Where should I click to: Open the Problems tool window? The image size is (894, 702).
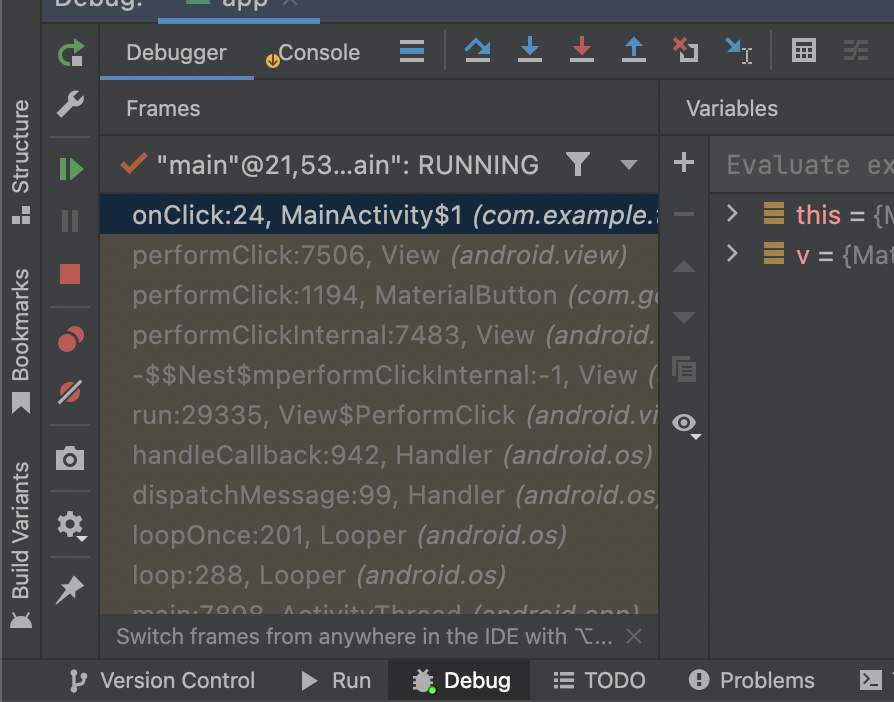[751, 681]
